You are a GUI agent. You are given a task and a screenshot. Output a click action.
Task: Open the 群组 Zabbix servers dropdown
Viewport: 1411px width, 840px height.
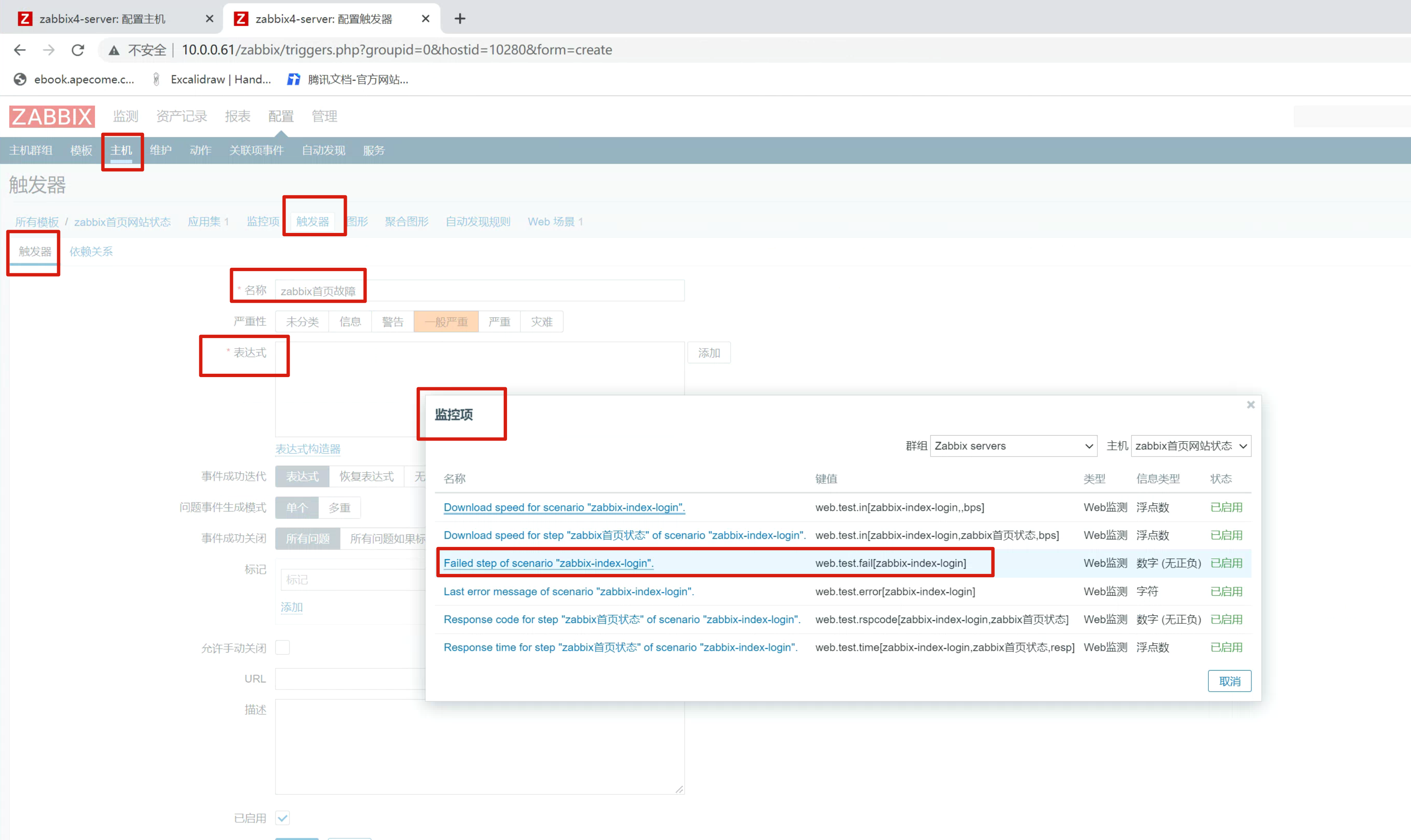coord(1013,446)
